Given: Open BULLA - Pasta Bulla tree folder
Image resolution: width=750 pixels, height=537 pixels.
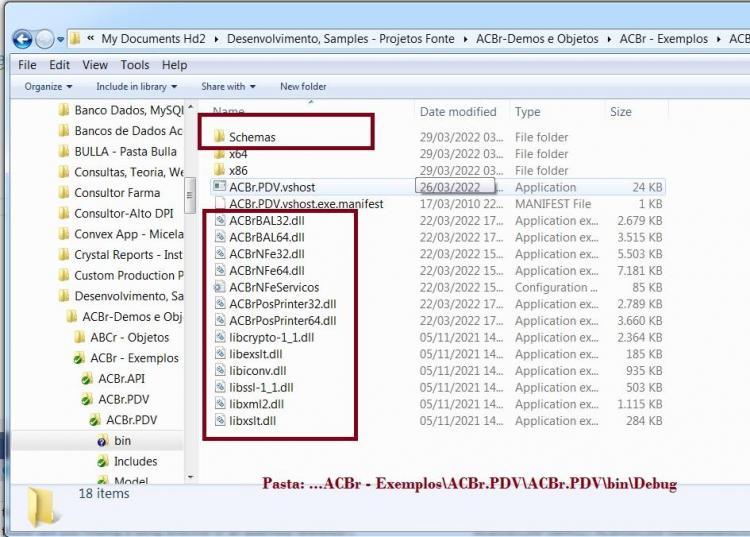Looking at the screenshot, I should click(118, 152).
